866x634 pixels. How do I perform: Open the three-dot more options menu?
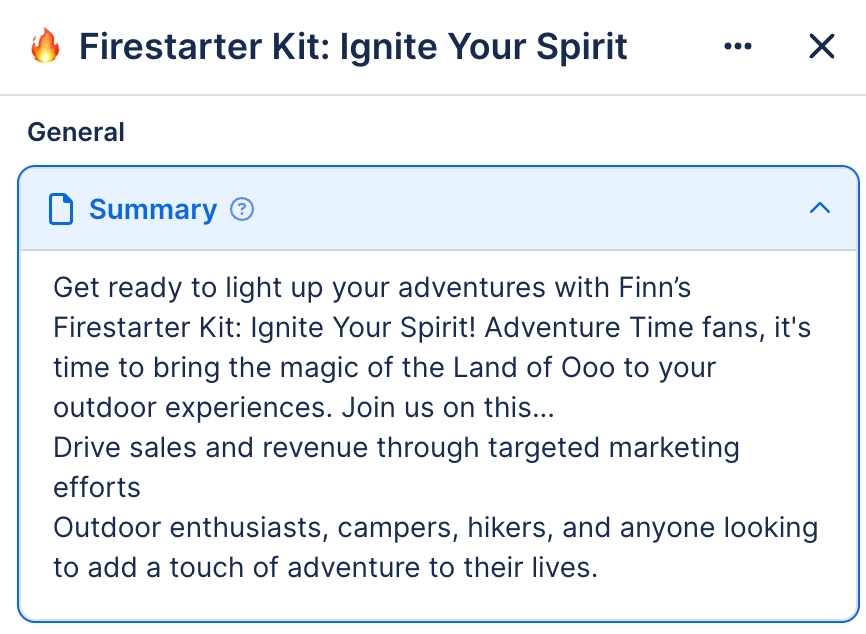[x=737, y=46]
